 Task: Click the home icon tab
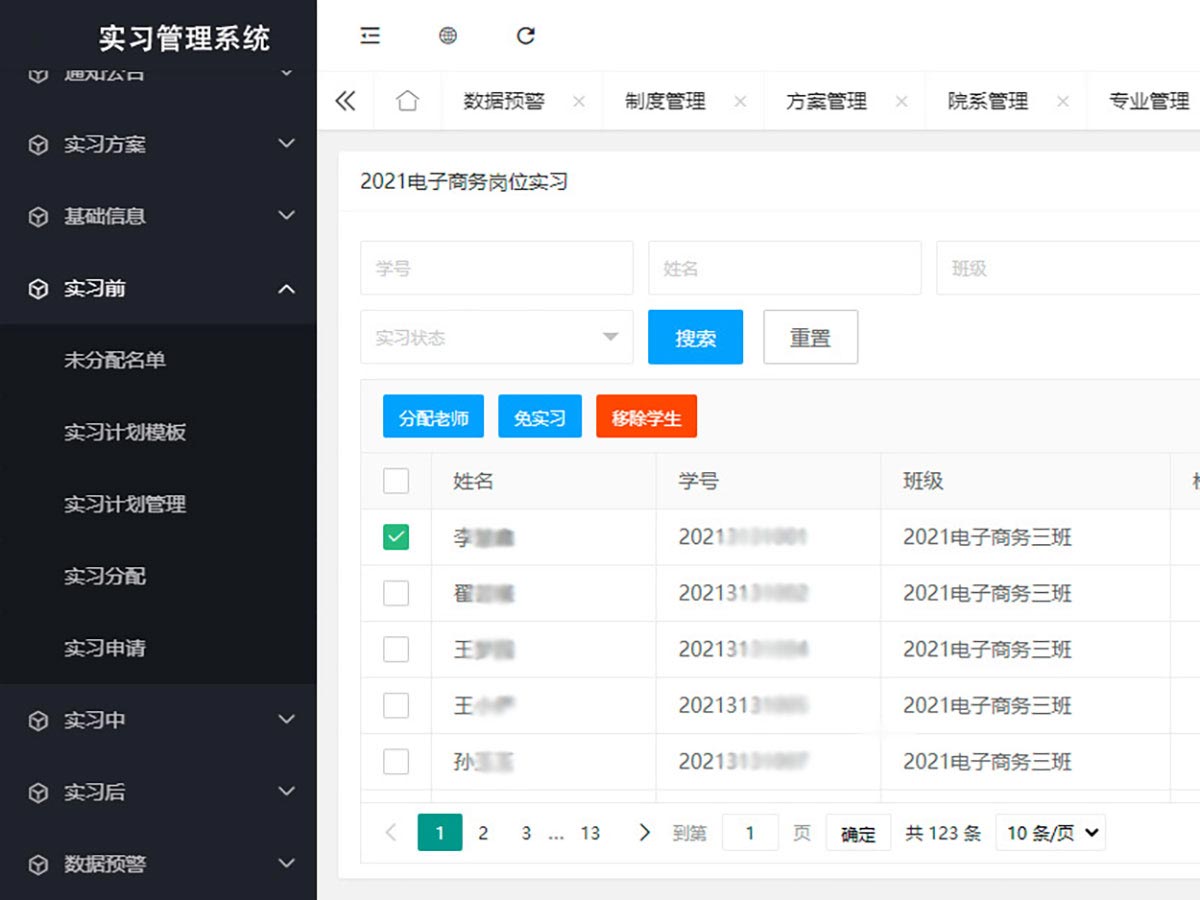click(407, 101)
